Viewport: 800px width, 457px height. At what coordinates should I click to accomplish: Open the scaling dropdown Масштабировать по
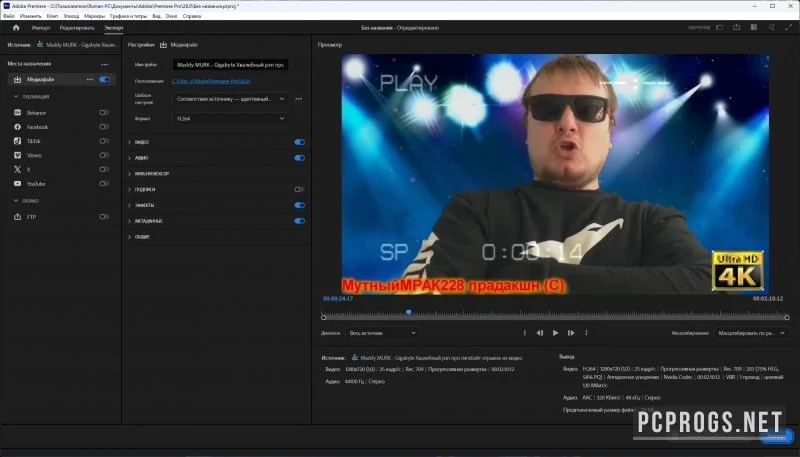click(x=752, y=333)
